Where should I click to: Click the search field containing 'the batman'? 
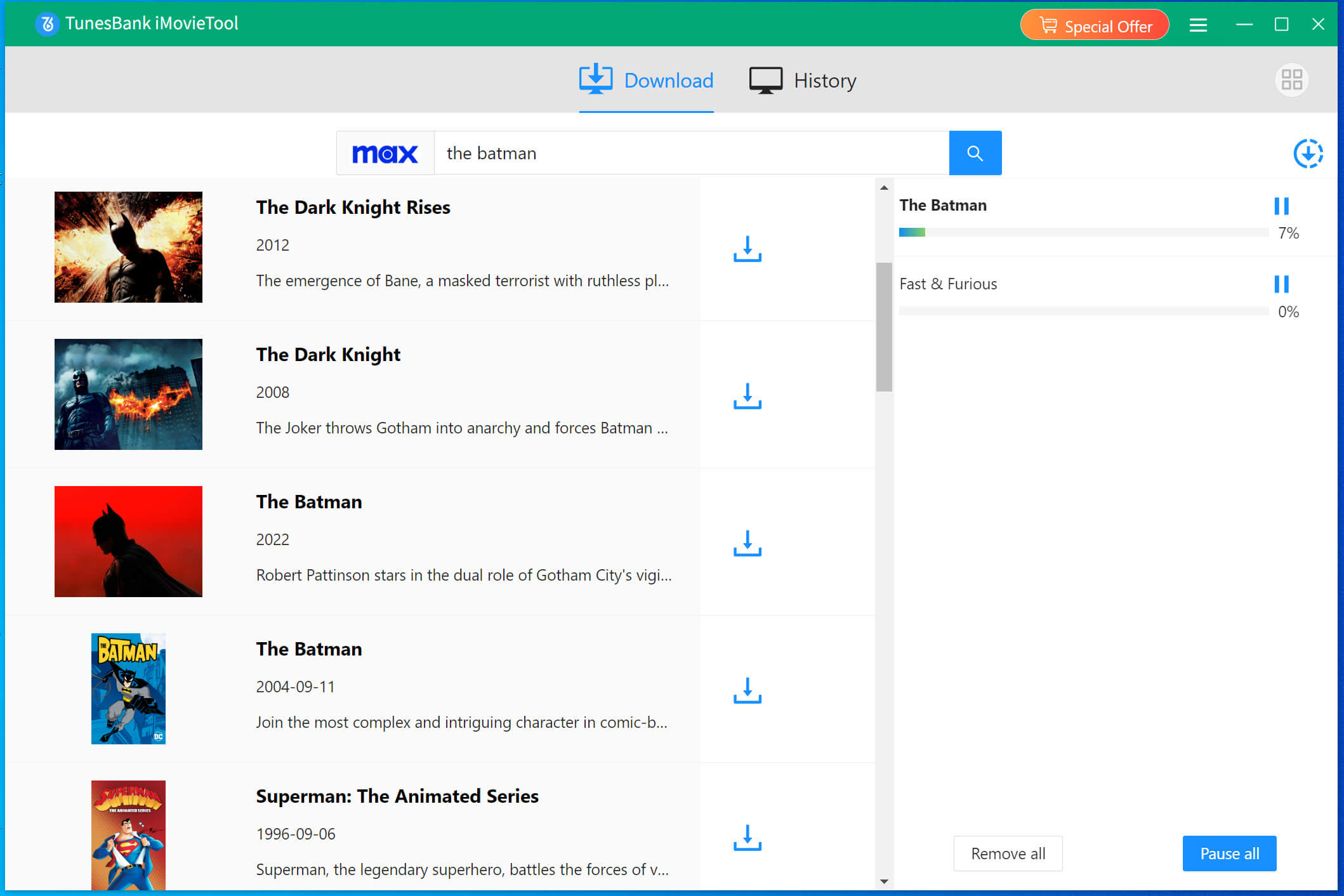[x=691, y=153]
